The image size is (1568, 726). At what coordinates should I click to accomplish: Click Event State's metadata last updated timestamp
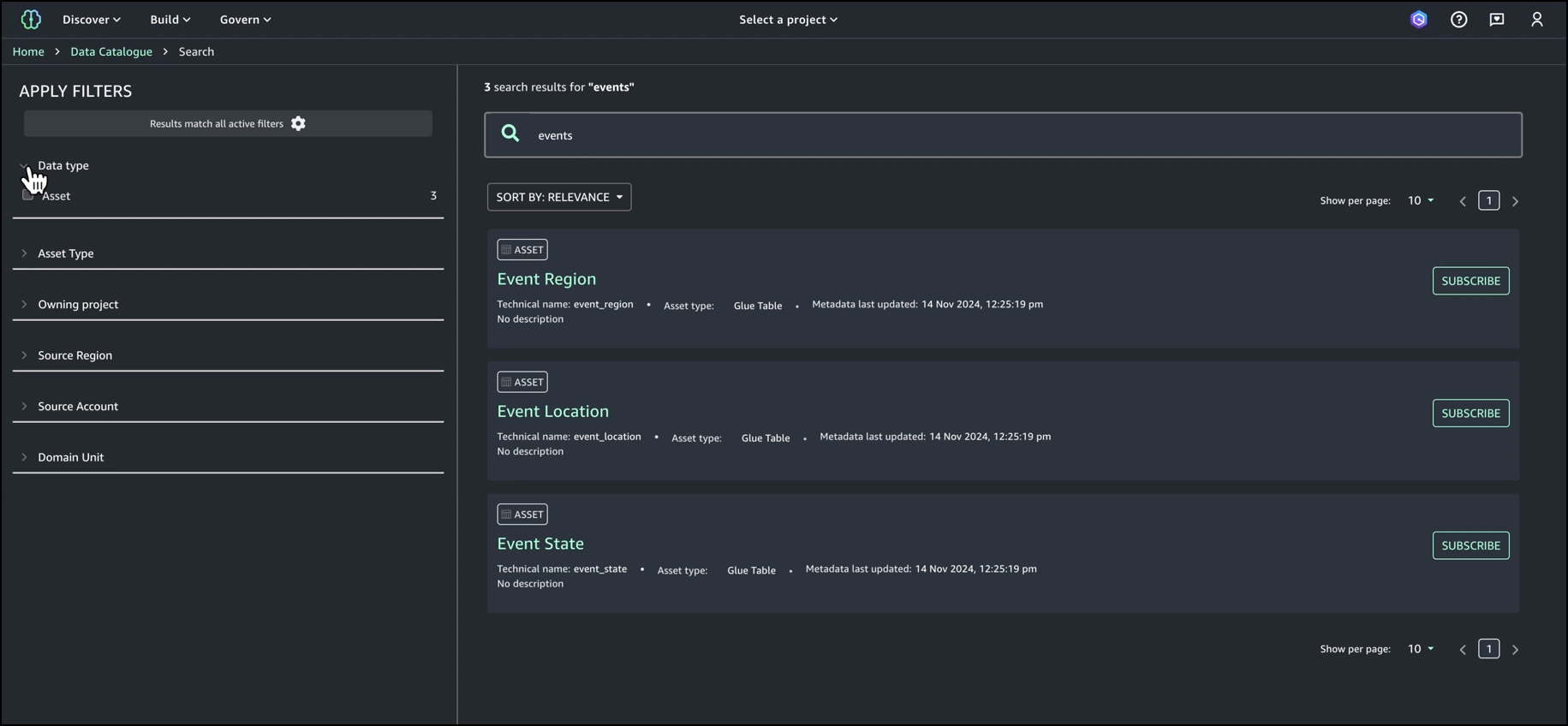pos(975,568)
